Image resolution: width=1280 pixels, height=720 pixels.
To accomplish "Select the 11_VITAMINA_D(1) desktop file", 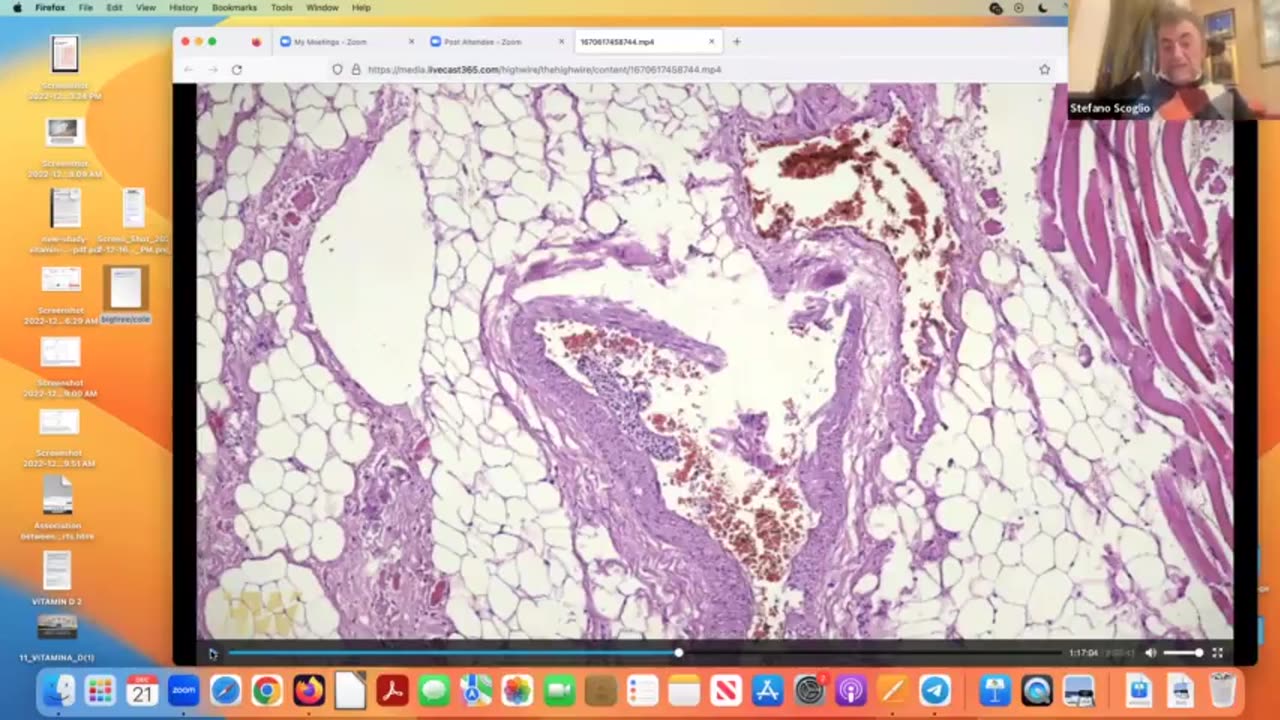I will (x=57, y=638).
